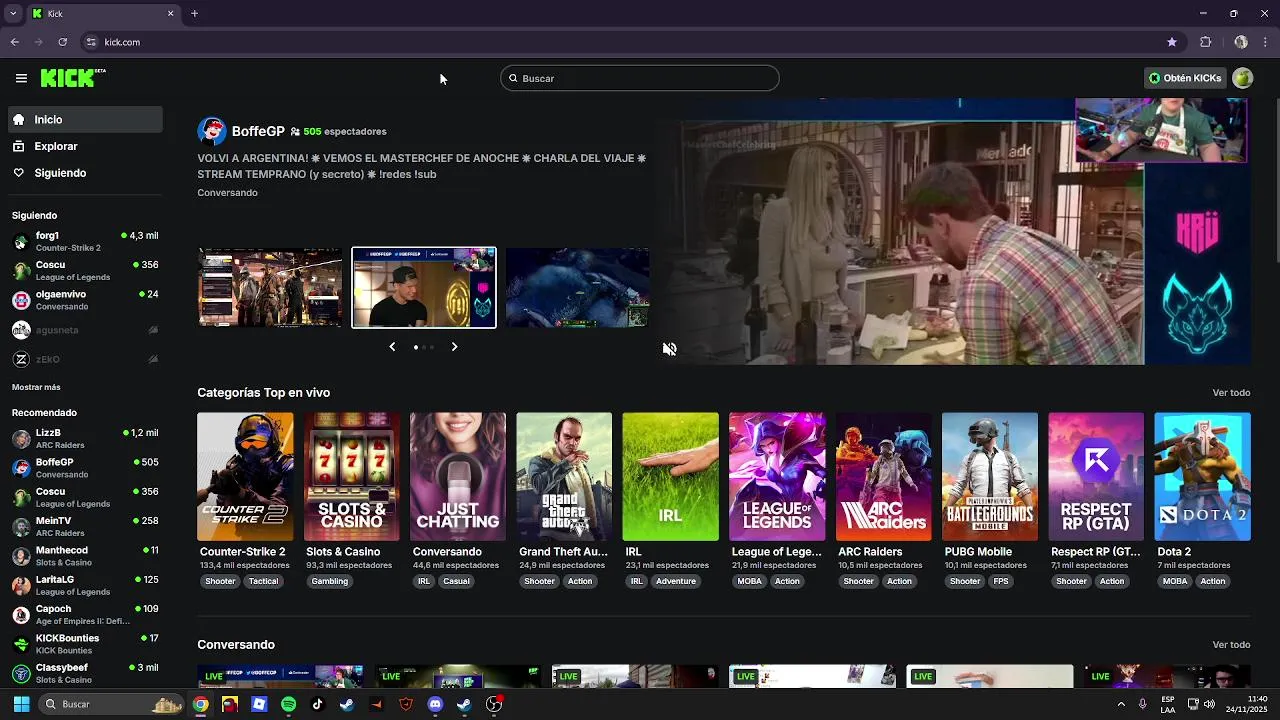Open recommended channel MeinTV
The width and height of the screenshot is (1280, 720).
(85, 527)
